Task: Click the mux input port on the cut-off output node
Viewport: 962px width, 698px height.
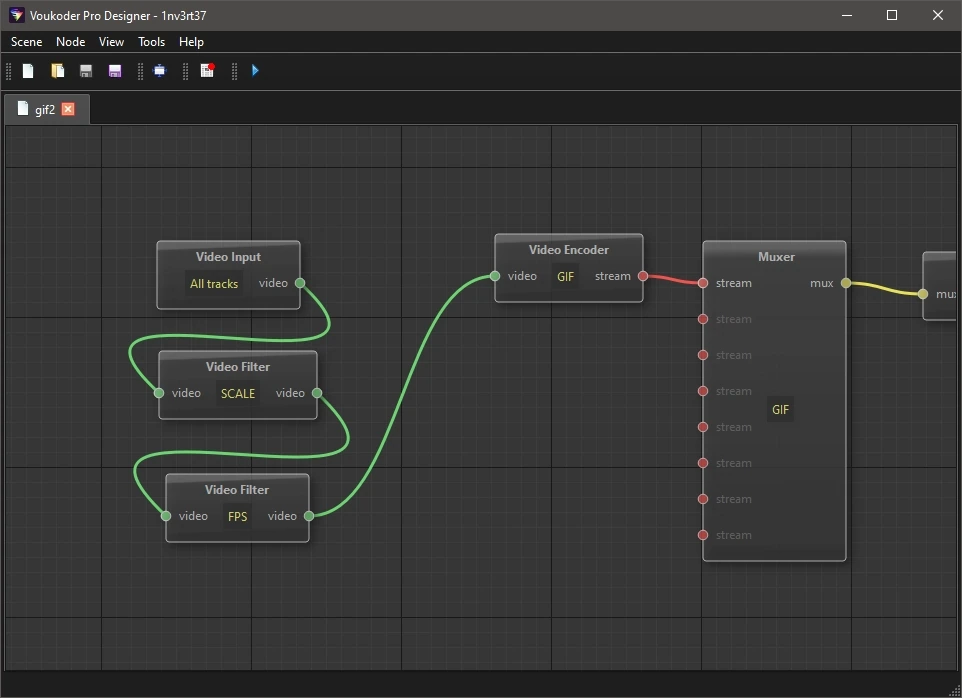Action: pyautogui.click(x=923, y=294)
